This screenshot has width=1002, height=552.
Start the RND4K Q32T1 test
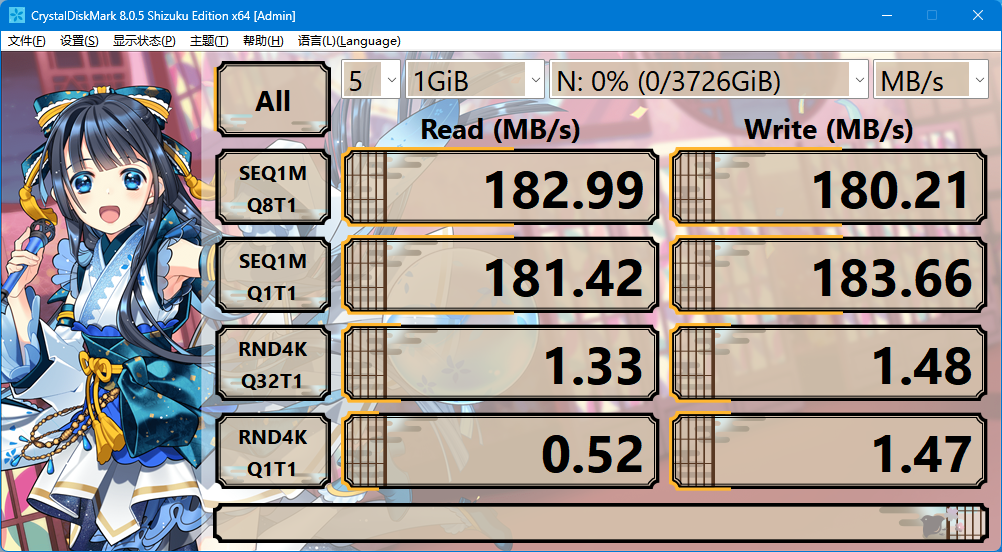(274, 364)
